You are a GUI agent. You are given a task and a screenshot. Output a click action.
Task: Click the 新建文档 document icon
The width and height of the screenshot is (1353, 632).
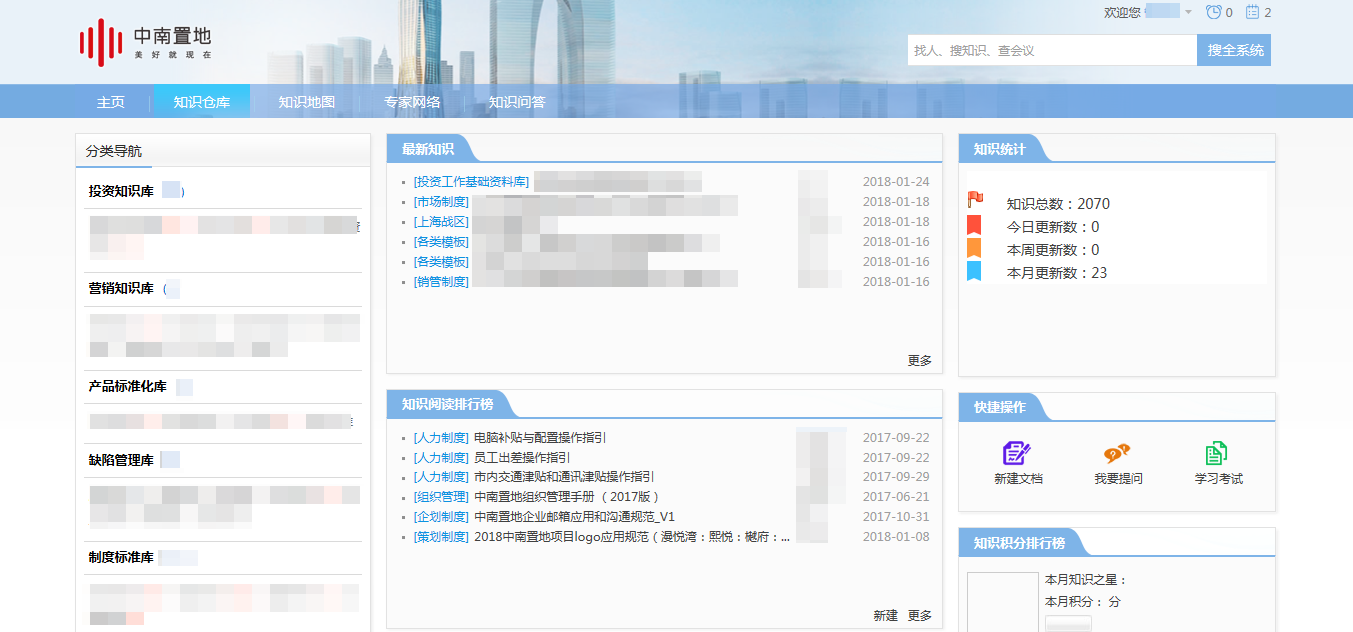point(1017,453)
